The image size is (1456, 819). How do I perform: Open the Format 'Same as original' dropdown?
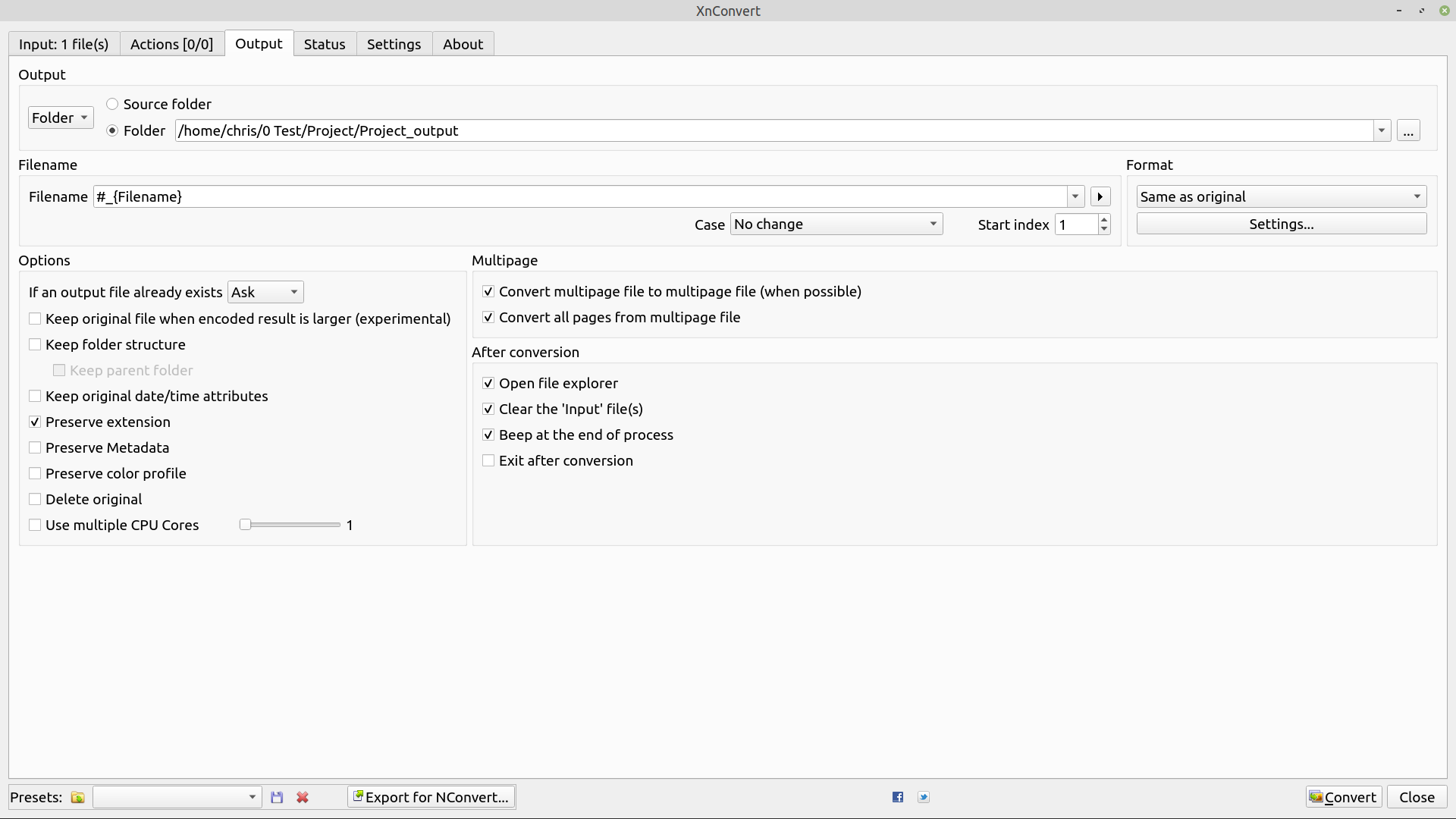click(x=1281, y=196)
